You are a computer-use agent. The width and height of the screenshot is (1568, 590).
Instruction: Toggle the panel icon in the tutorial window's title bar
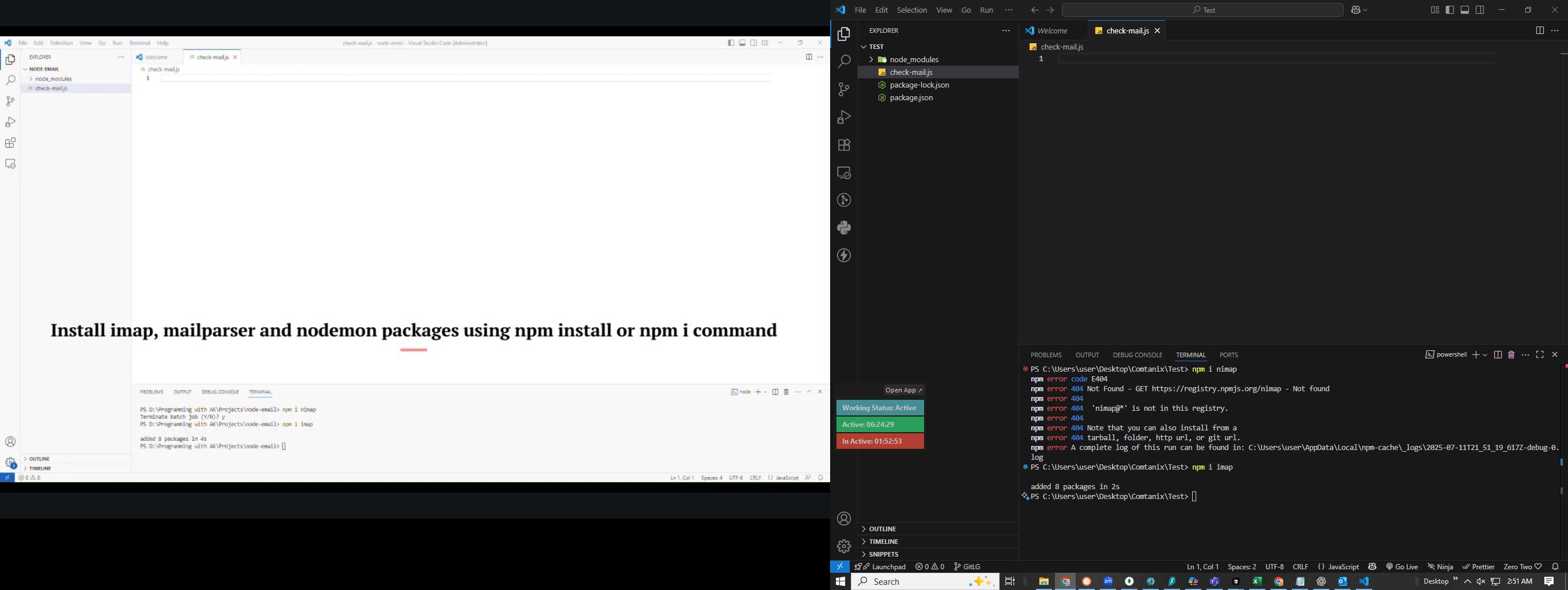coord(742,43)
